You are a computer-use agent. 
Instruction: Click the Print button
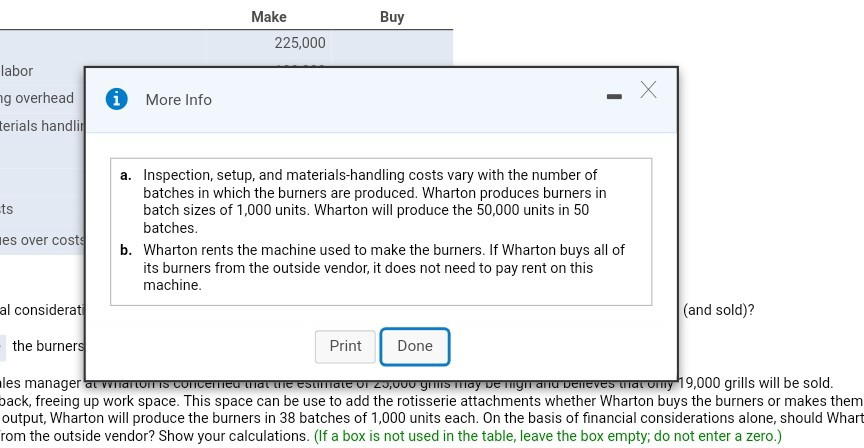point(345,347)
